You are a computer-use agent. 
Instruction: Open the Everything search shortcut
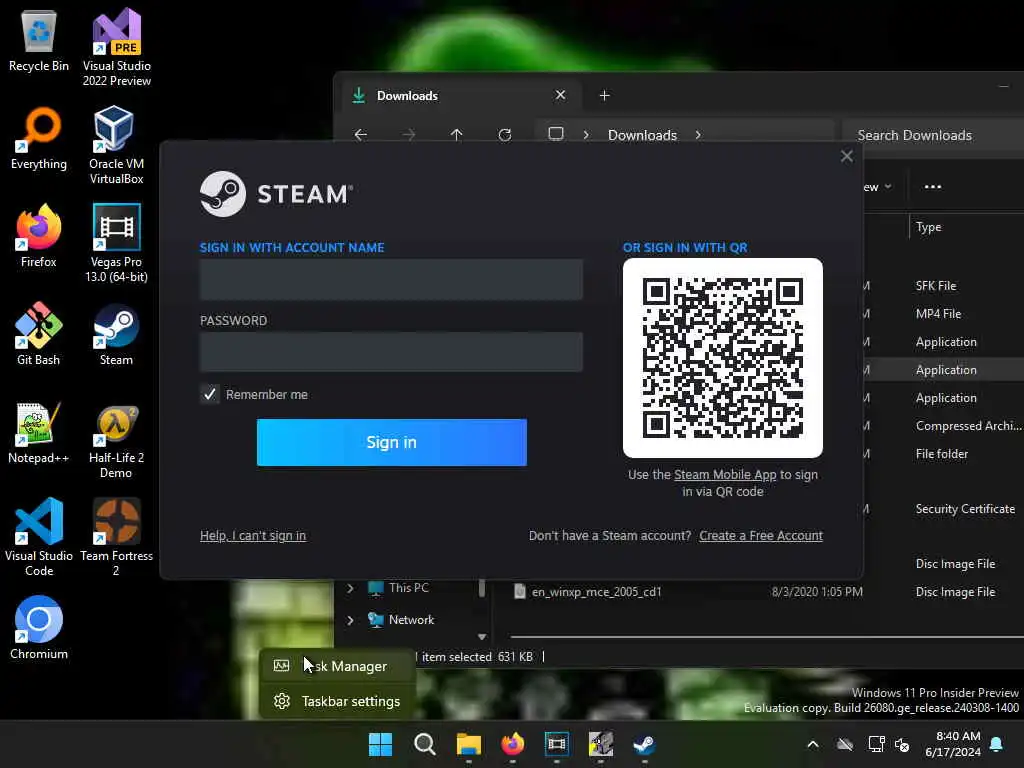[39, 138]
